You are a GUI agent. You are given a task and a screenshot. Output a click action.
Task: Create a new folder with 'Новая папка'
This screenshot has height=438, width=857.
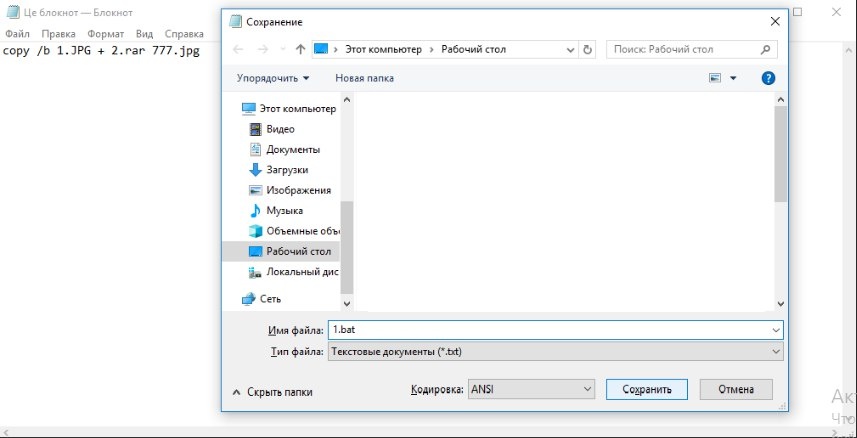point(365,78)
